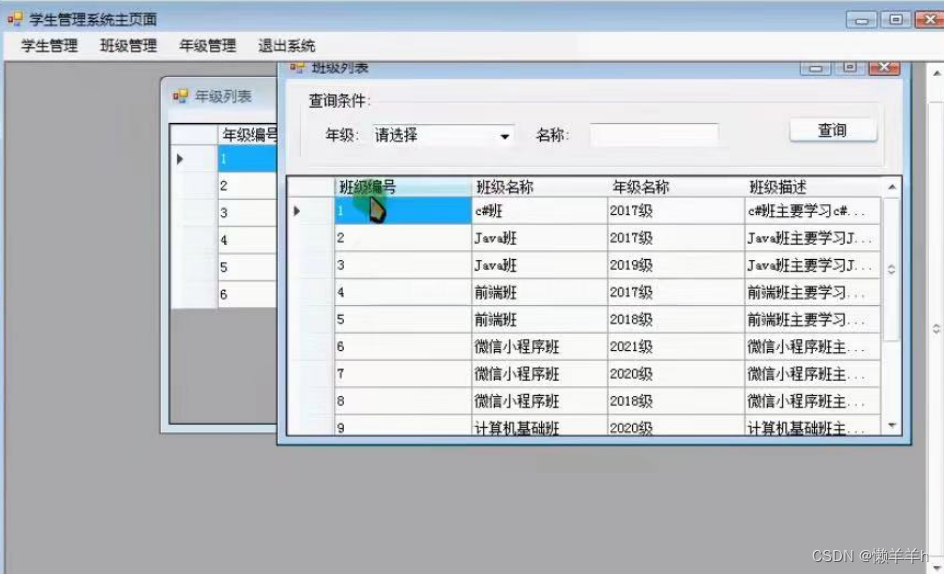
Task: Select the c#班 class name cell
Action: tap(539, 211)
